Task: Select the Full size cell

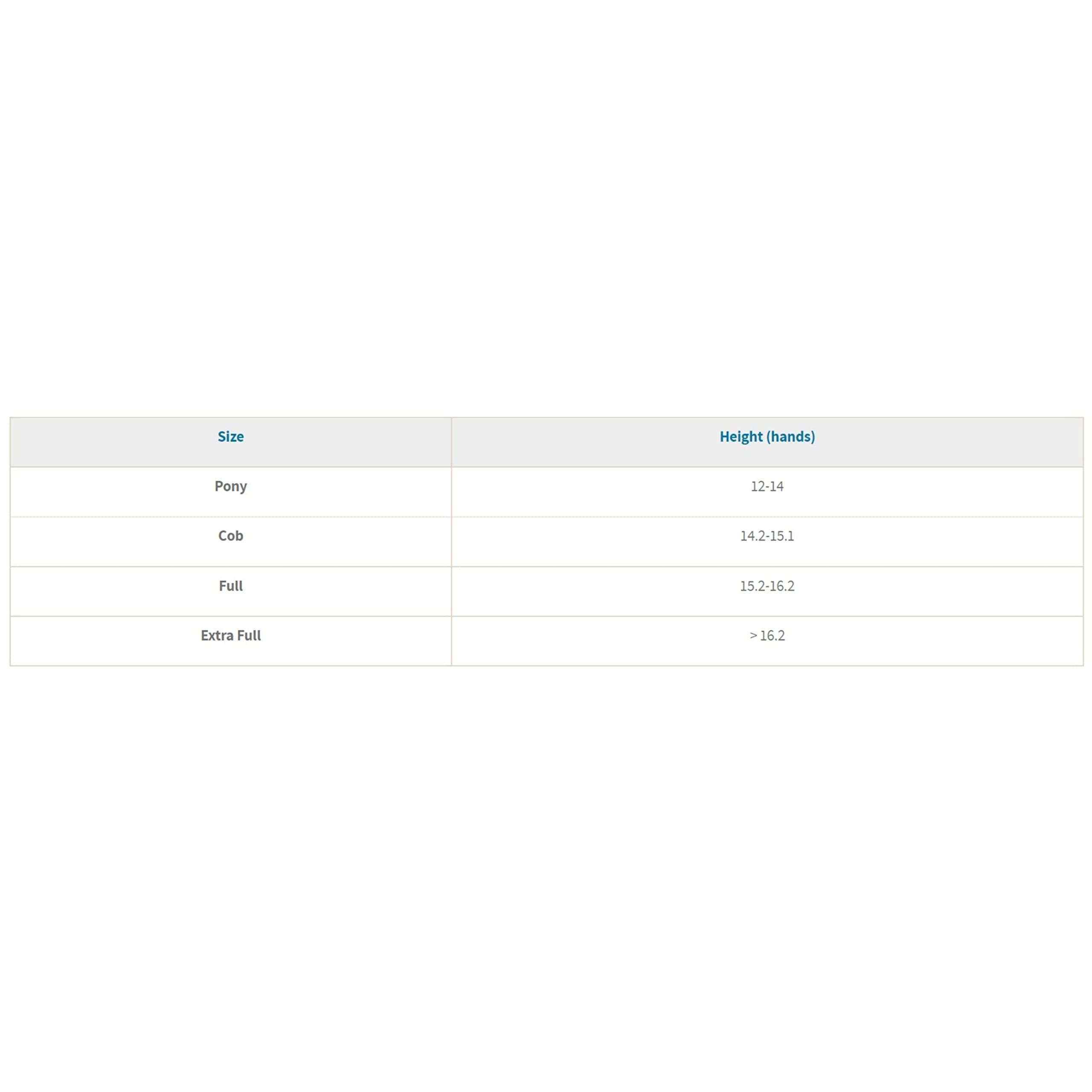Action: (x=231, y=586)
